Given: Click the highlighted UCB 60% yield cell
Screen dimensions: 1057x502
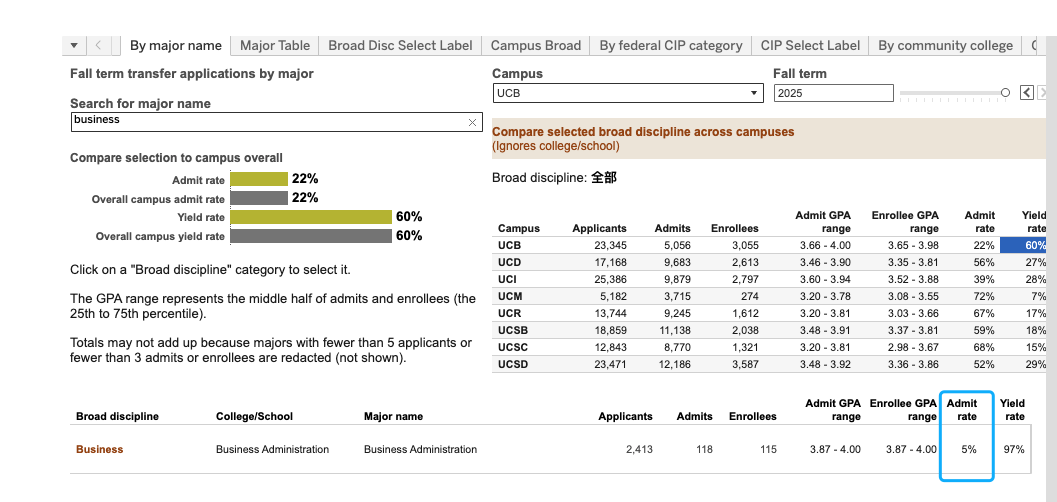Looking at the screenshot, I should pos(1023,245).
